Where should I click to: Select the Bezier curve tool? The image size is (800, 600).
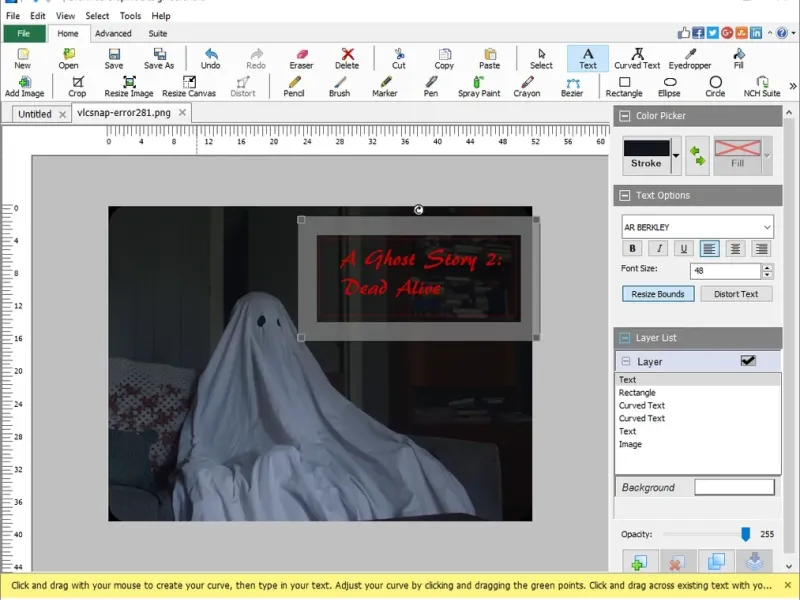571,86
